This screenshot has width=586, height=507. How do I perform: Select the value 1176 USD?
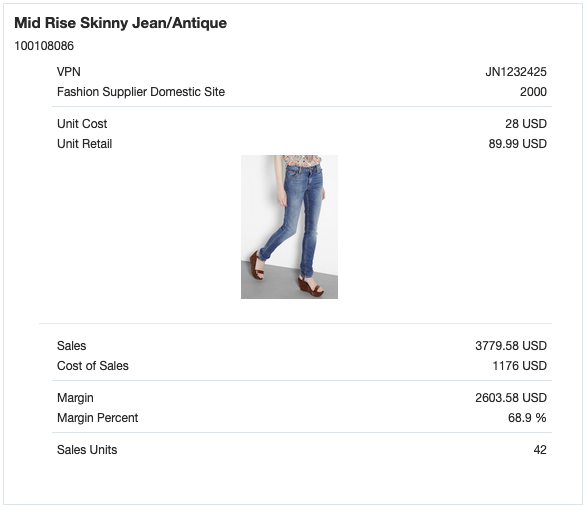(519, 366)
